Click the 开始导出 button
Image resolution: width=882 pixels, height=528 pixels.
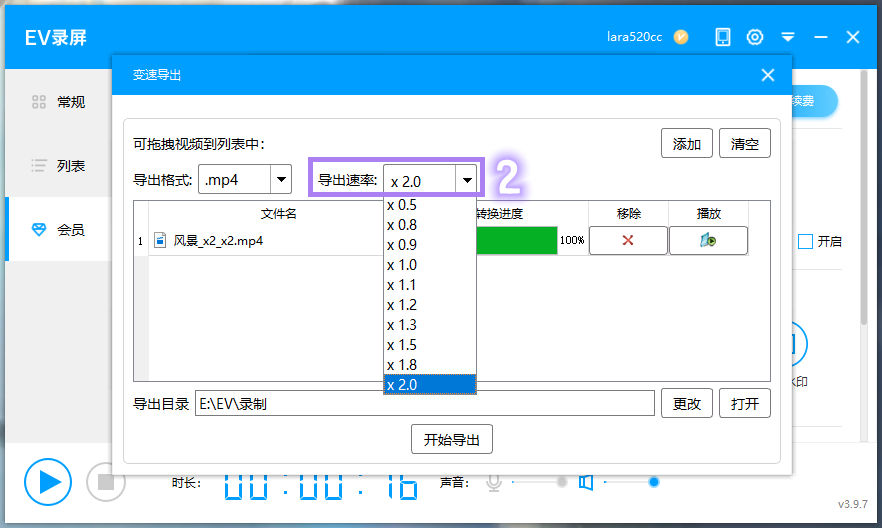tap(452, 439)
